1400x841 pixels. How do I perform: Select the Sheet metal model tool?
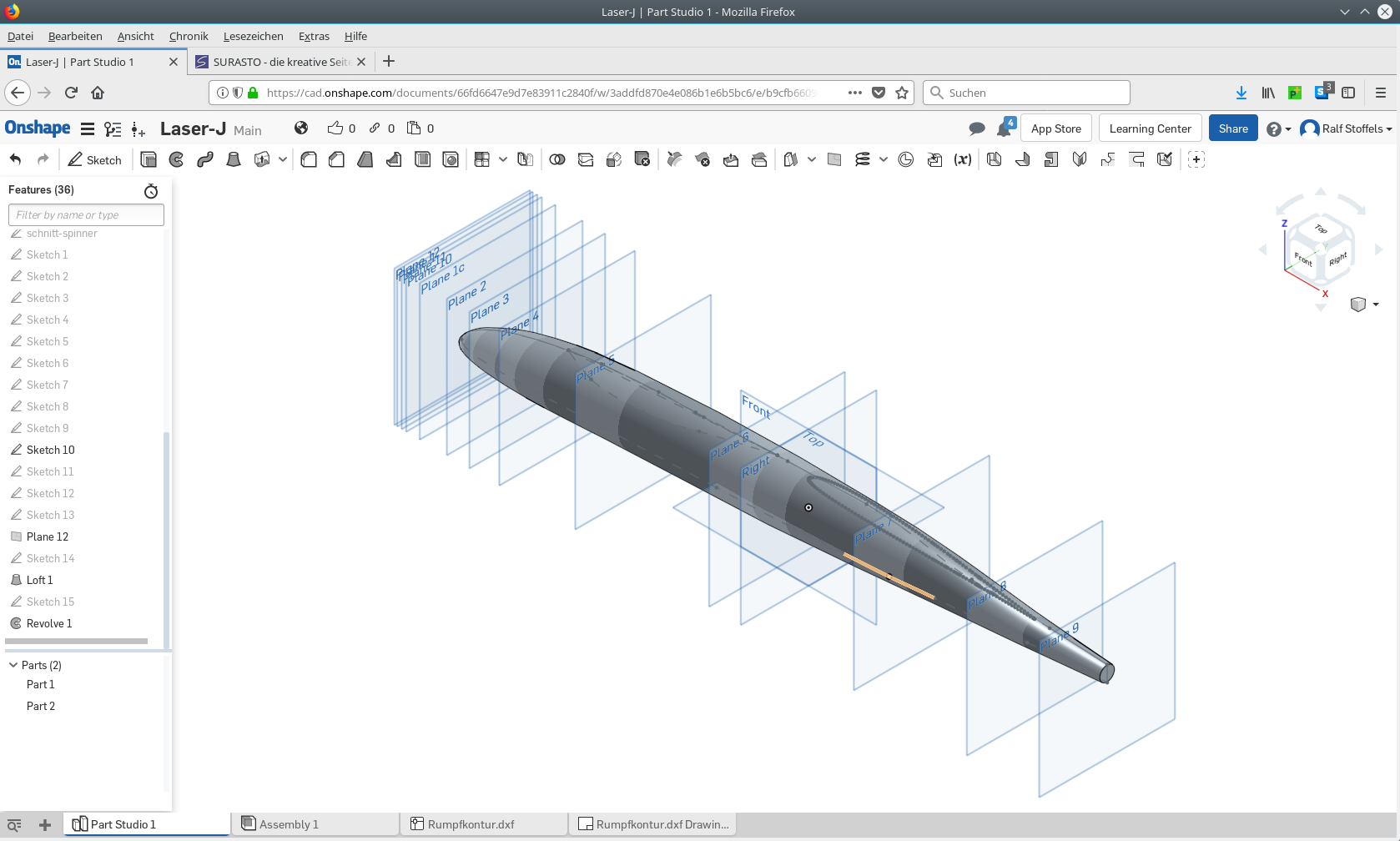[994, 159]
